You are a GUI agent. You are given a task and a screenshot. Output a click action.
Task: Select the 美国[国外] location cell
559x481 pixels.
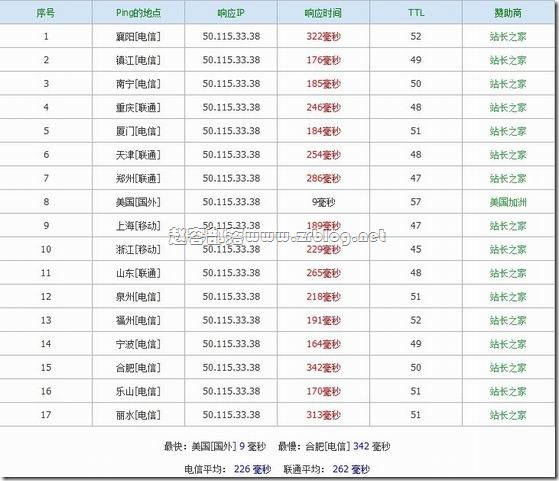click(x=138, y=202)
